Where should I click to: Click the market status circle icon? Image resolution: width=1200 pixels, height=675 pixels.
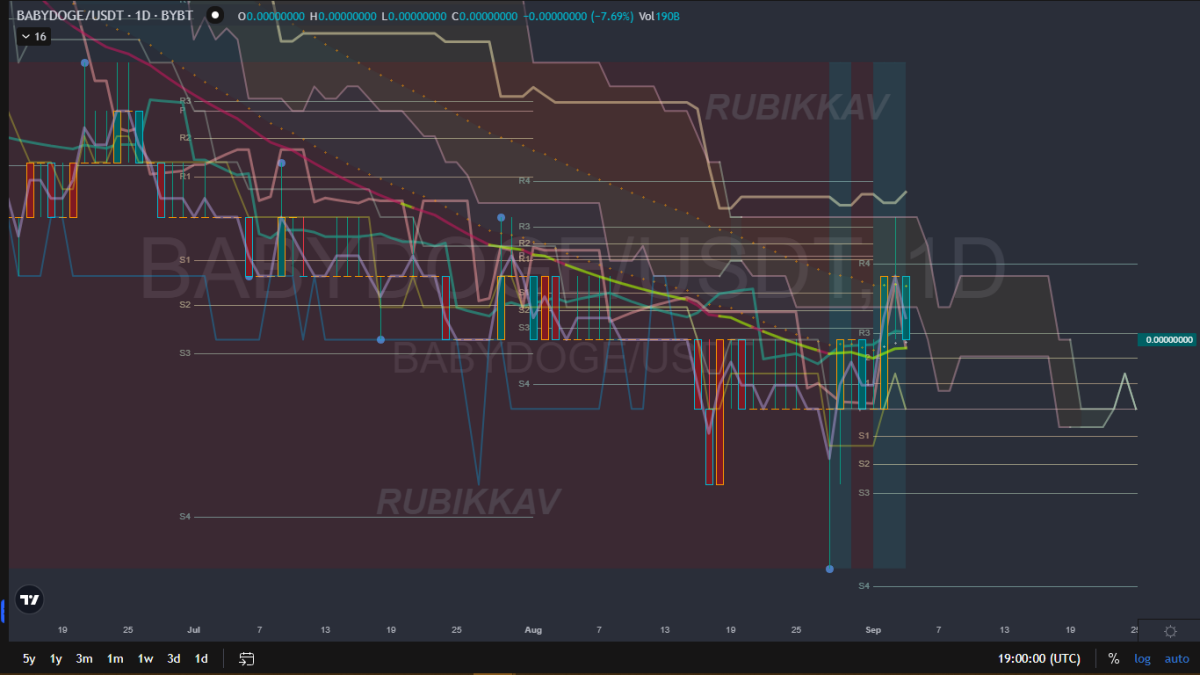tap(214, 16)
